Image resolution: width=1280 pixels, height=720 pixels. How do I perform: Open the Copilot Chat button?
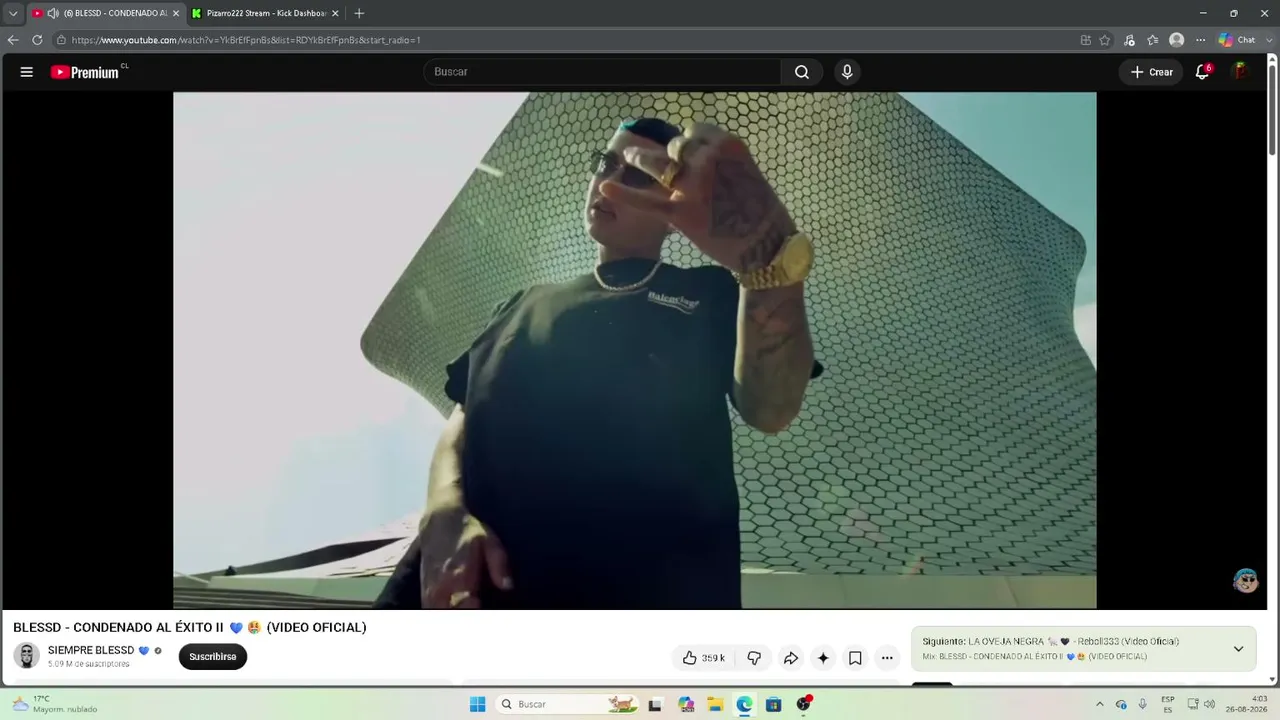pos(1236,40)
